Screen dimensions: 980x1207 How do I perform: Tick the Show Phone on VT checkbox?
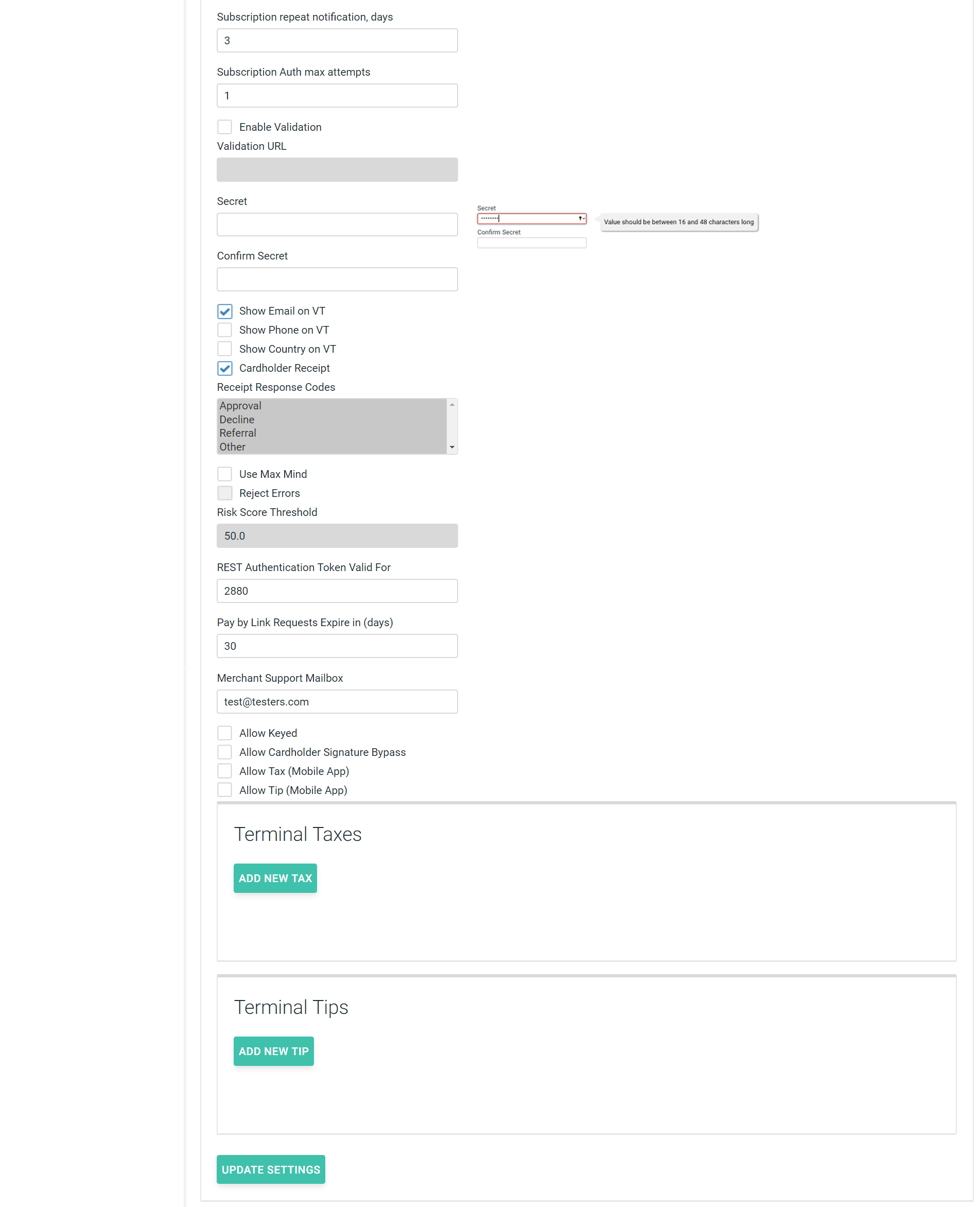(225, 331)
